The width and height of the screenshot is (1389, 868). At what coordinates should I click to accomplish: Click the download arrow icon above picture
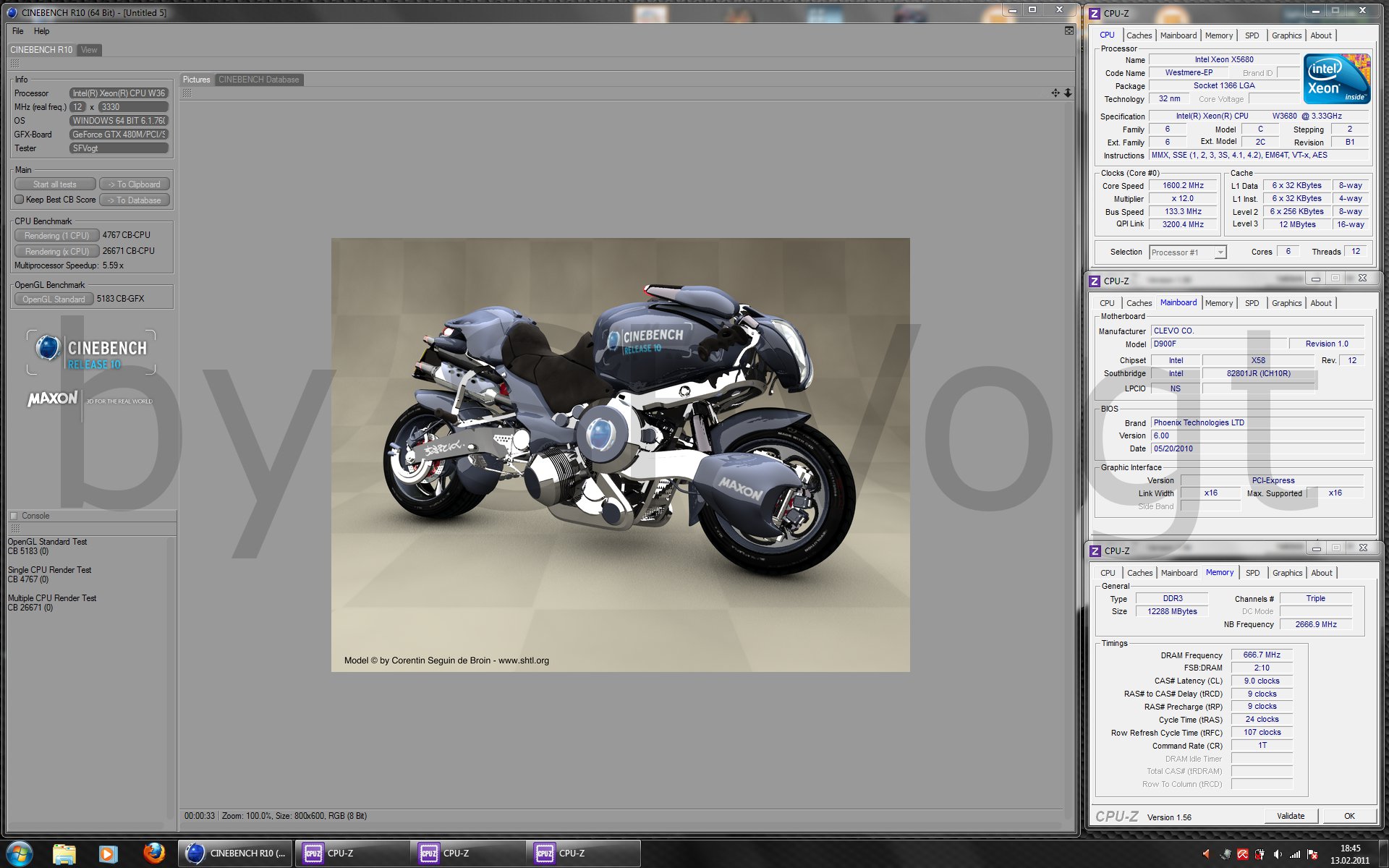pos(1068,93)
